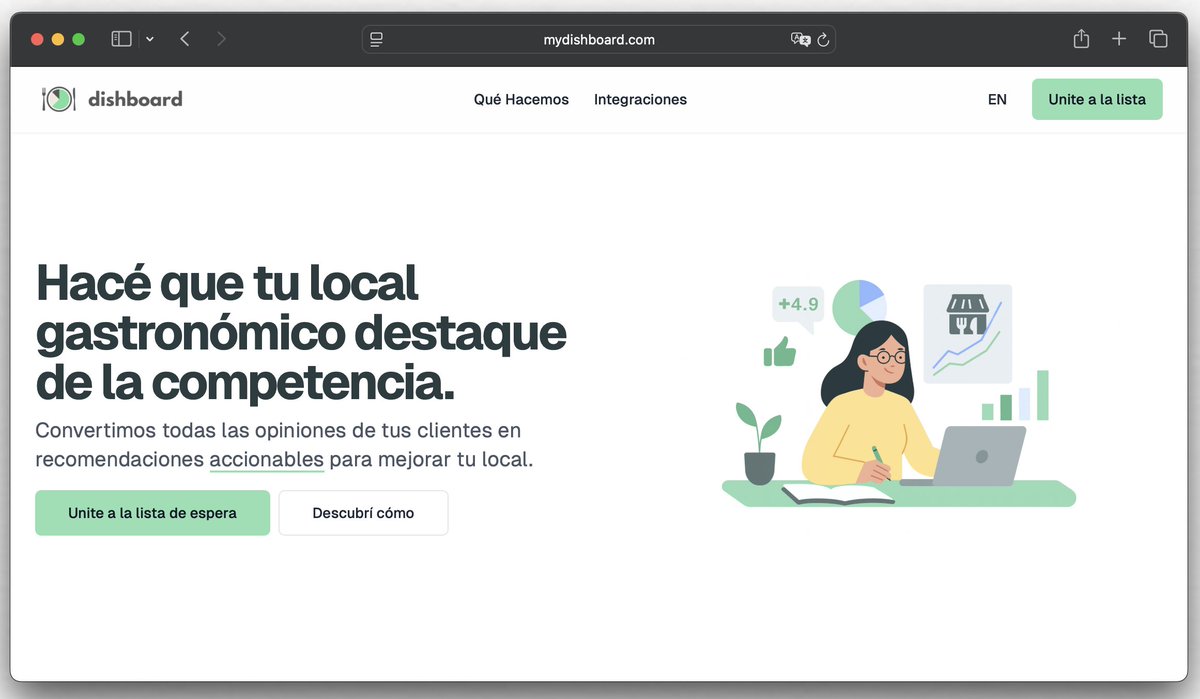The image size is (1200, 699).
Task: Click the potted plant in illustration
Action: click(759, 444)
